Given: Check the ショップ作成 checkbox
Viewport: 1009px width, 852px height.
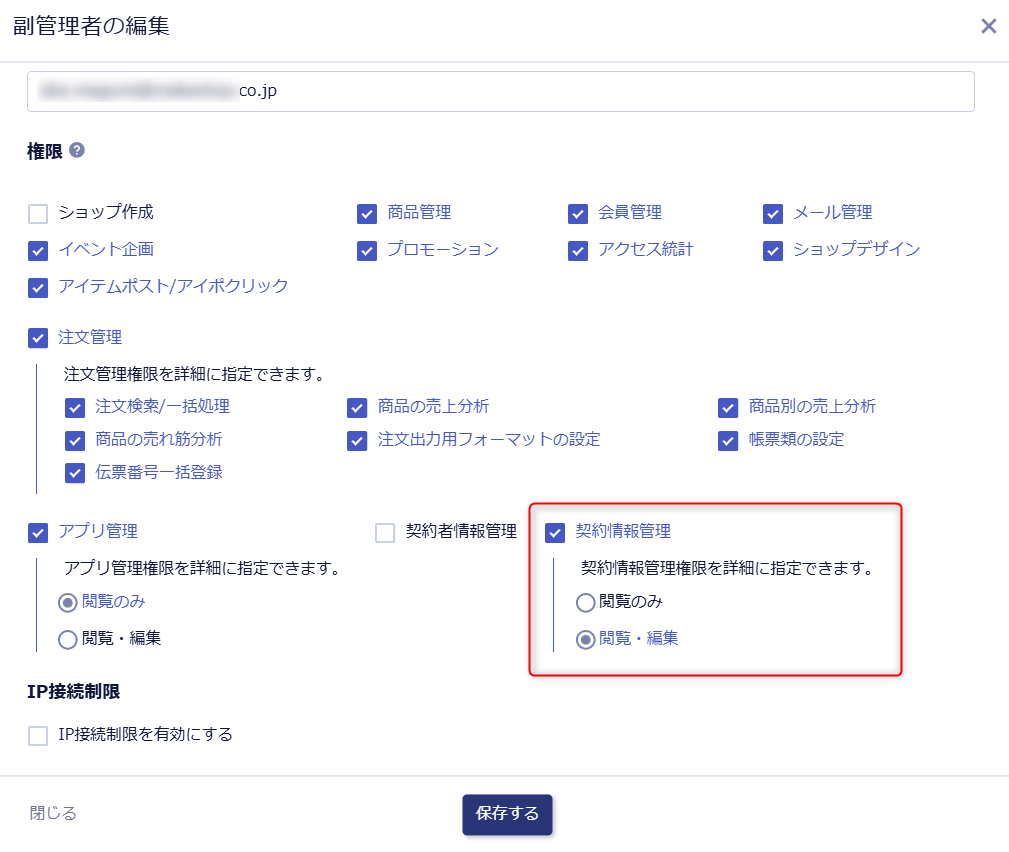Looking at the screenshot, I should 38,214.
